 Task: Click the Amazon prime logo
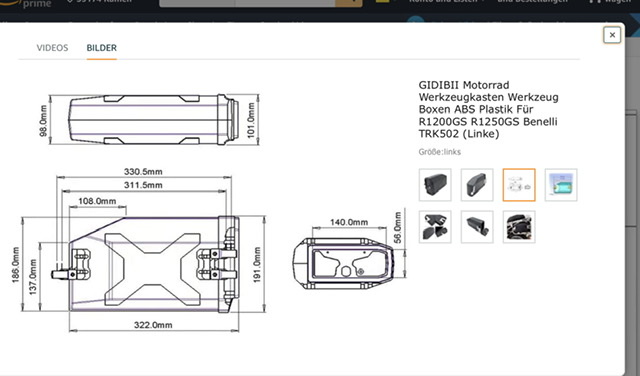click(x=29, y=3)
